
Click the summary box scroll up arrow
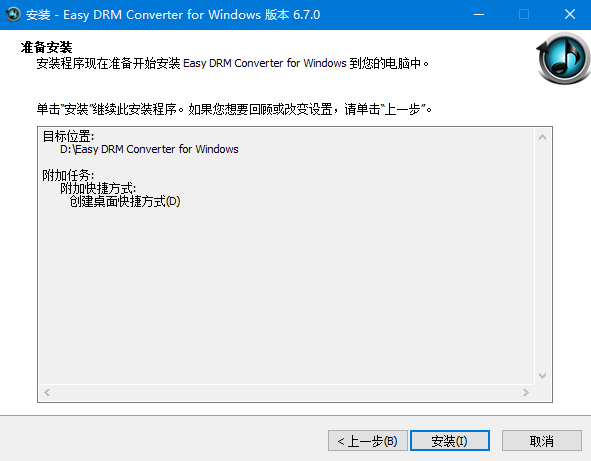tap(542, 137)
